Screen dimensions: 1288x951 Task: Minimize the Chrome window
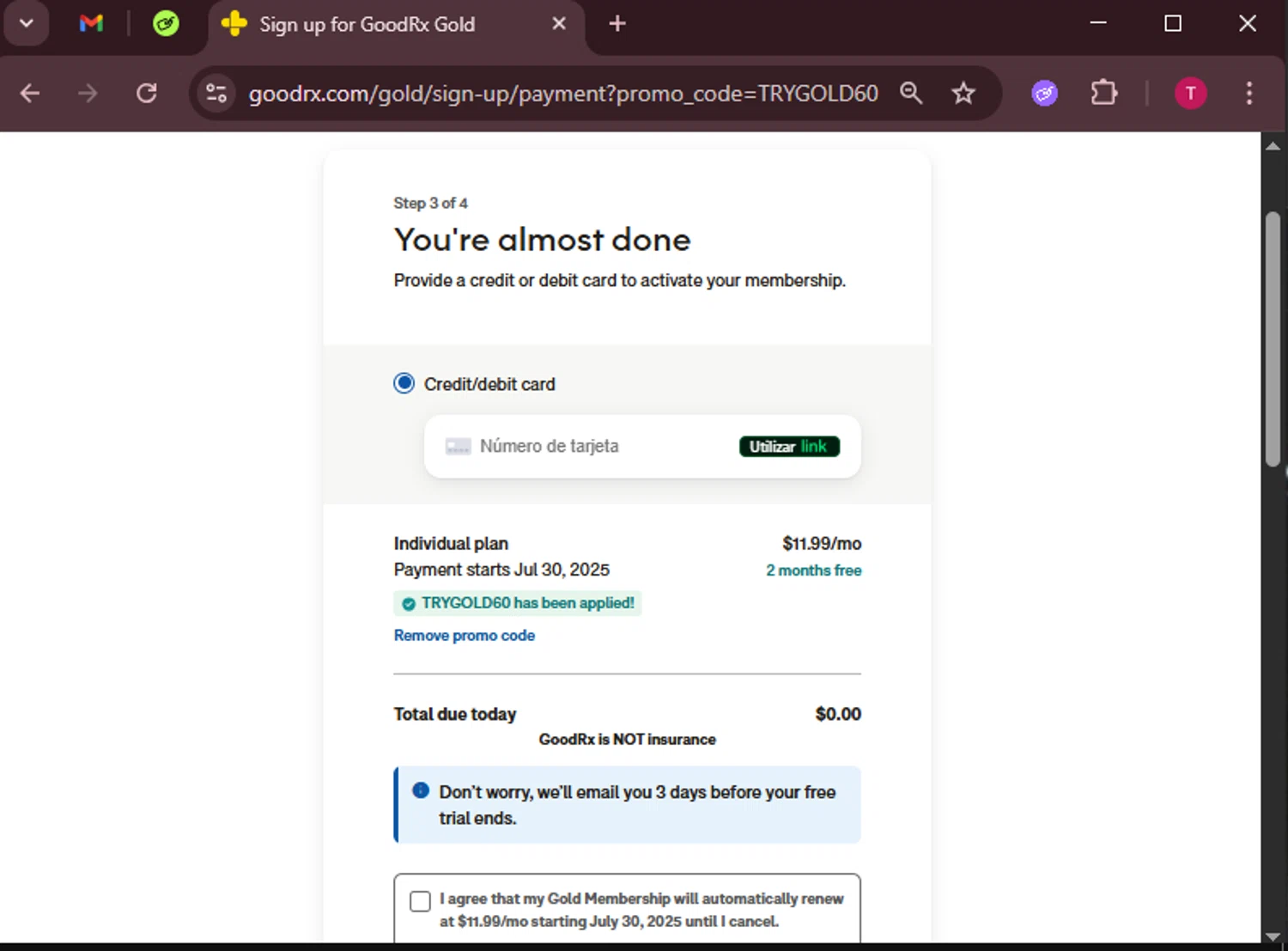[1098, 23]
